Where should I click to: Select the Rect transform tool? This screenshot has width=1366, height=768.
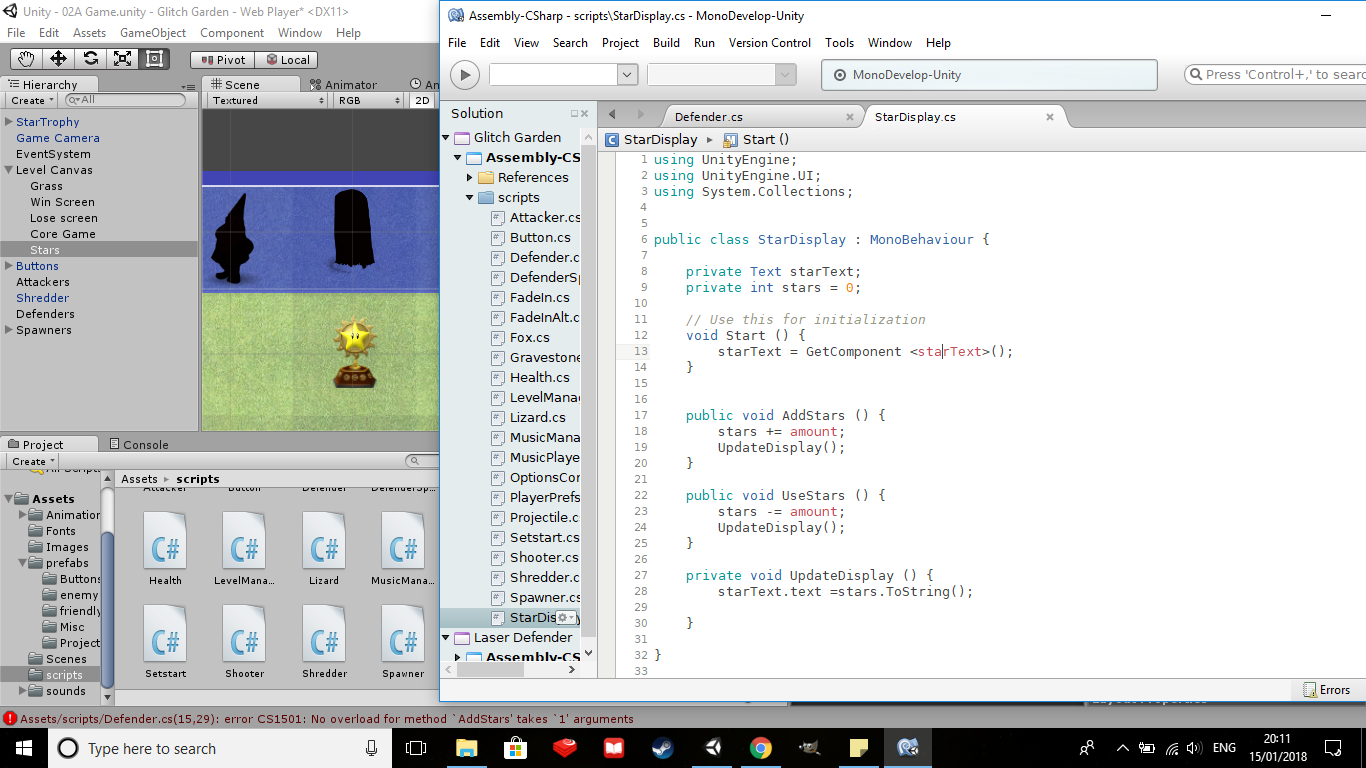coord(154,59)
